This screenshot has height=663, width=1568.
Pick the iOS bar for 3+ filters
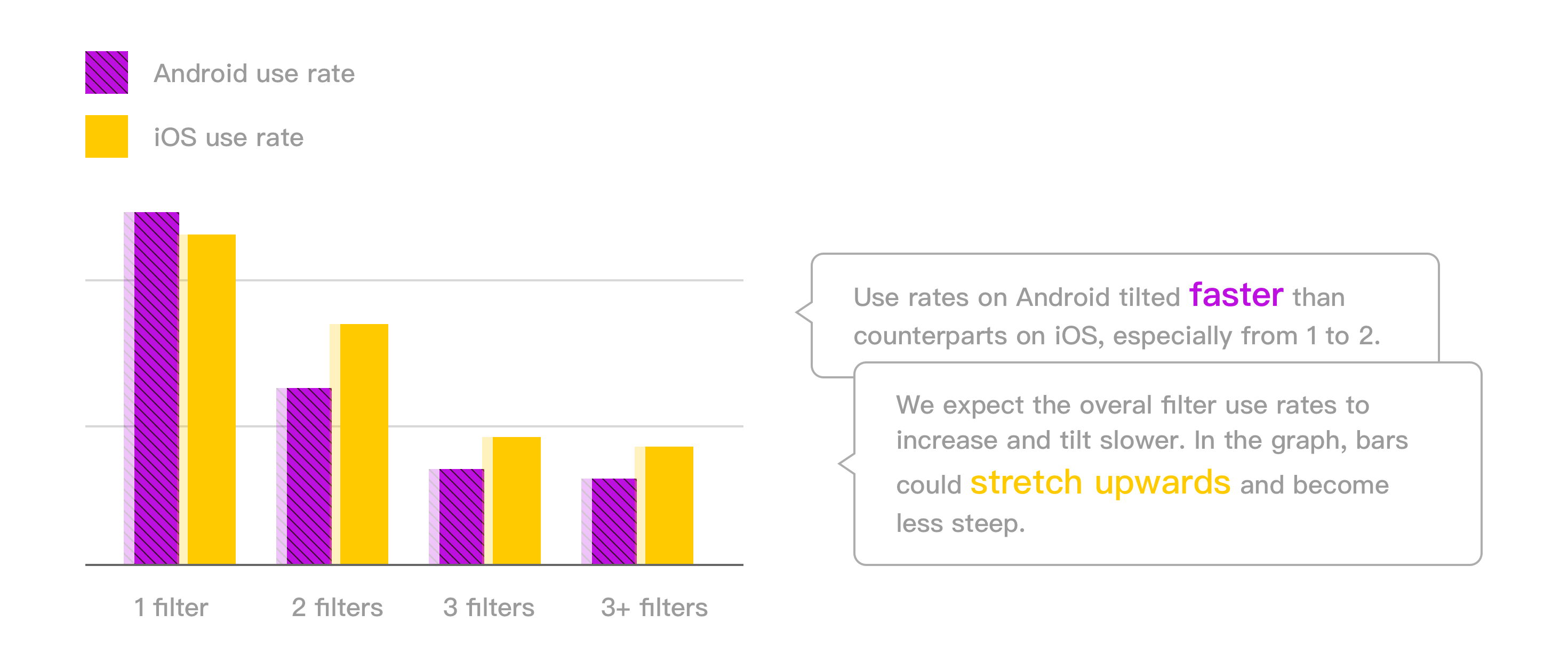point(668,505)
